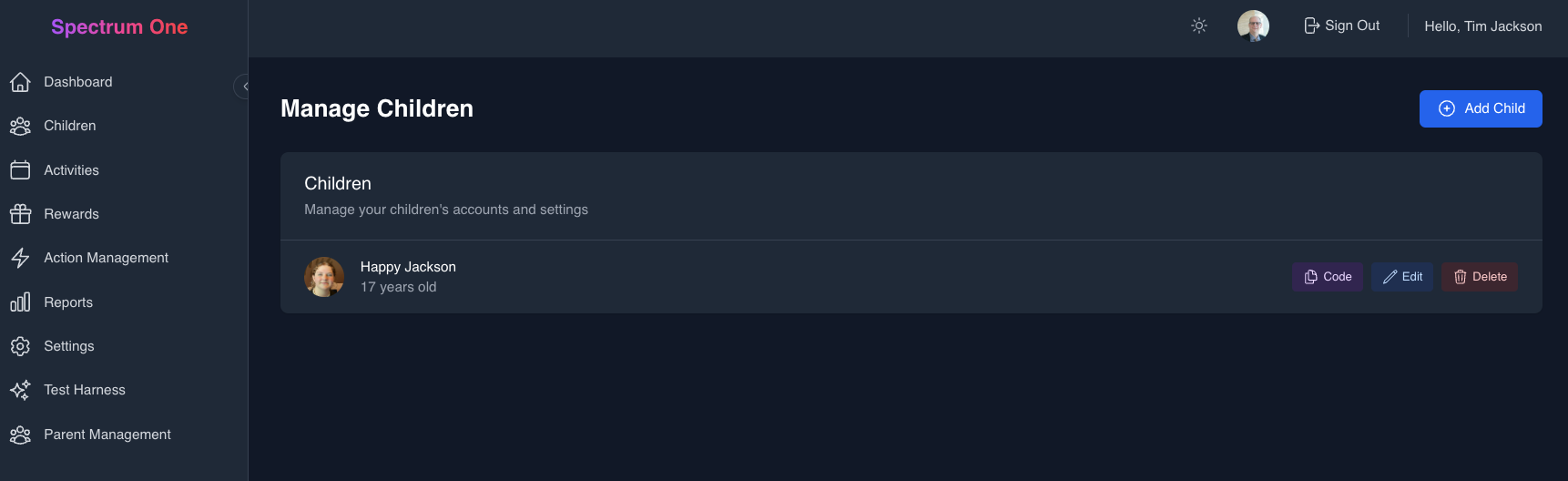Viewport: 1568px width, 481px height.
Task: Open the Parent Management people icon
Action: [20, 435]
